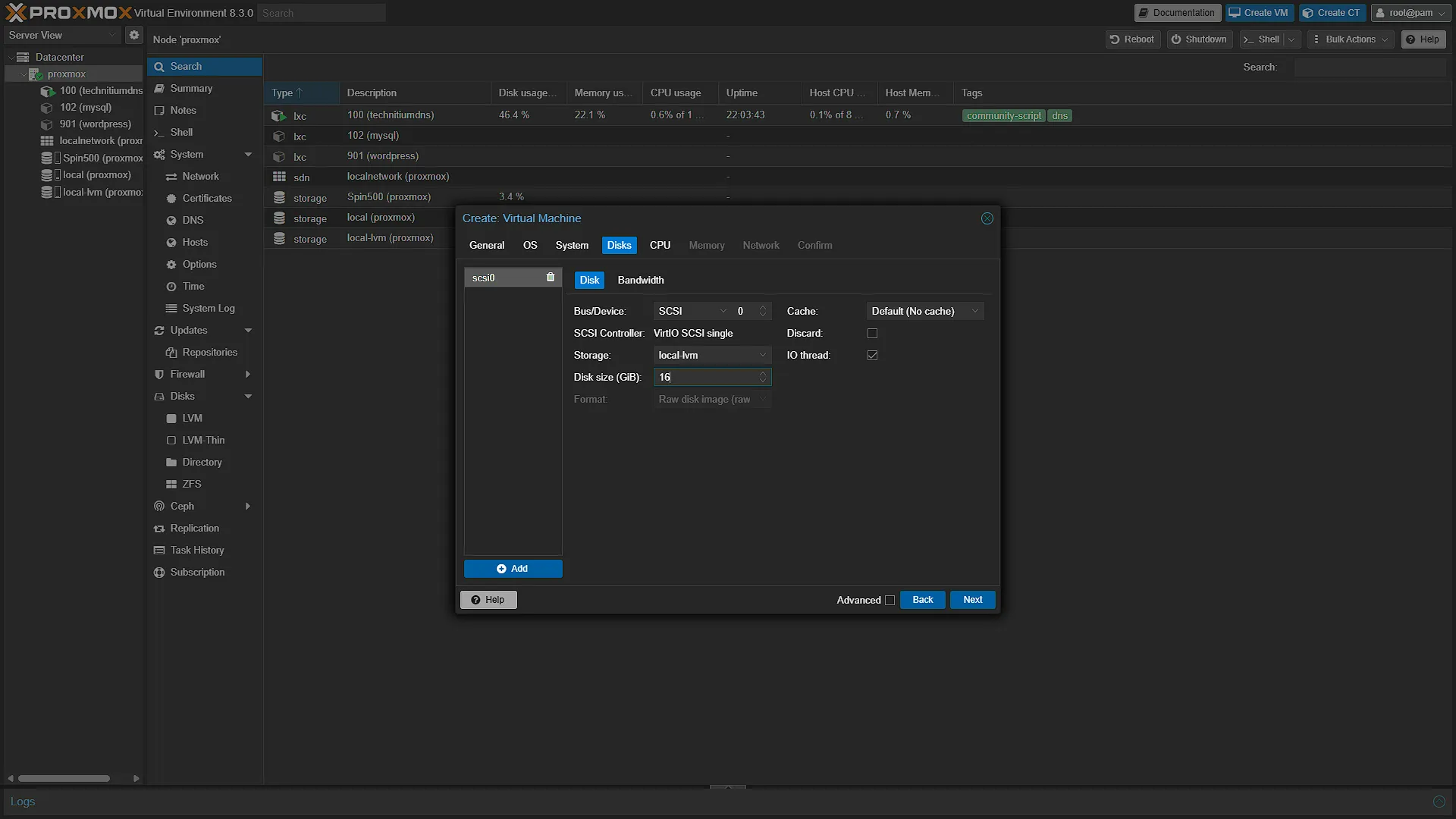Switch to the General tab
The height and width of the screenshot is (819, 1456).
[486, 245]
